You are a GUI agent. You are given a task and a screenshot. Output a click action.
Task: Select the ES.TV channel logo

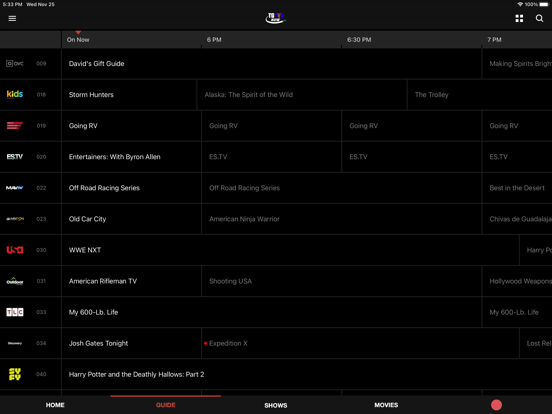pos(15,157)
